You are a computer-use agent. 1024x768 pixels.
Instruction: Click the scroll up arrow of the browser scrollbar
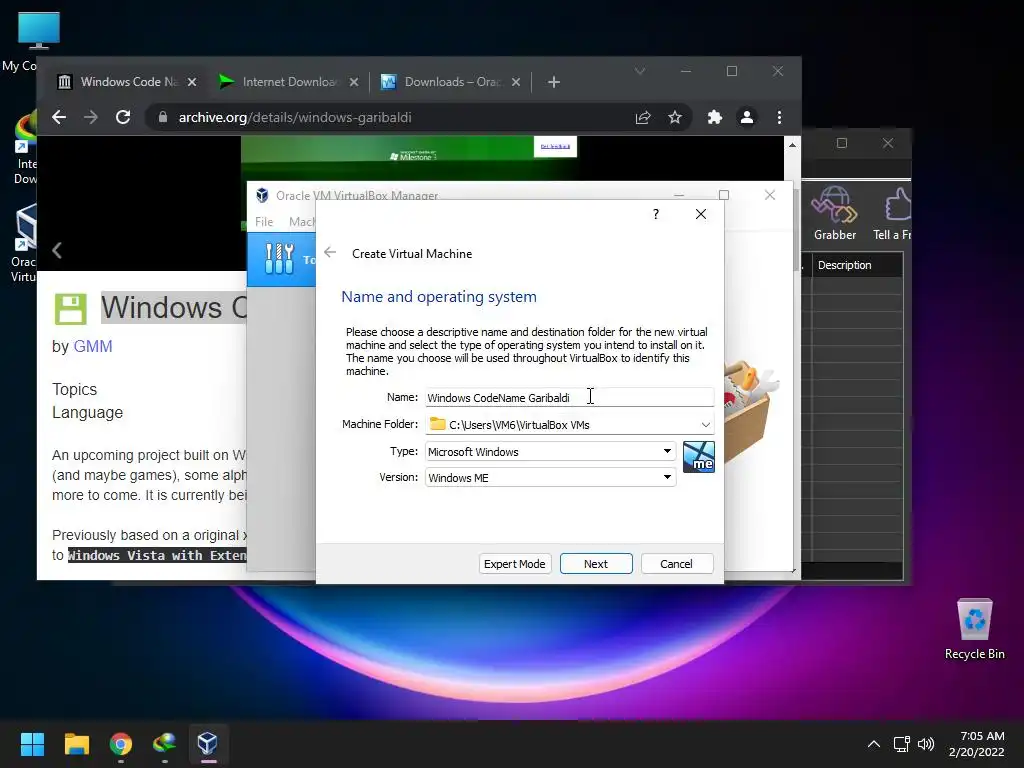(792, 145)
